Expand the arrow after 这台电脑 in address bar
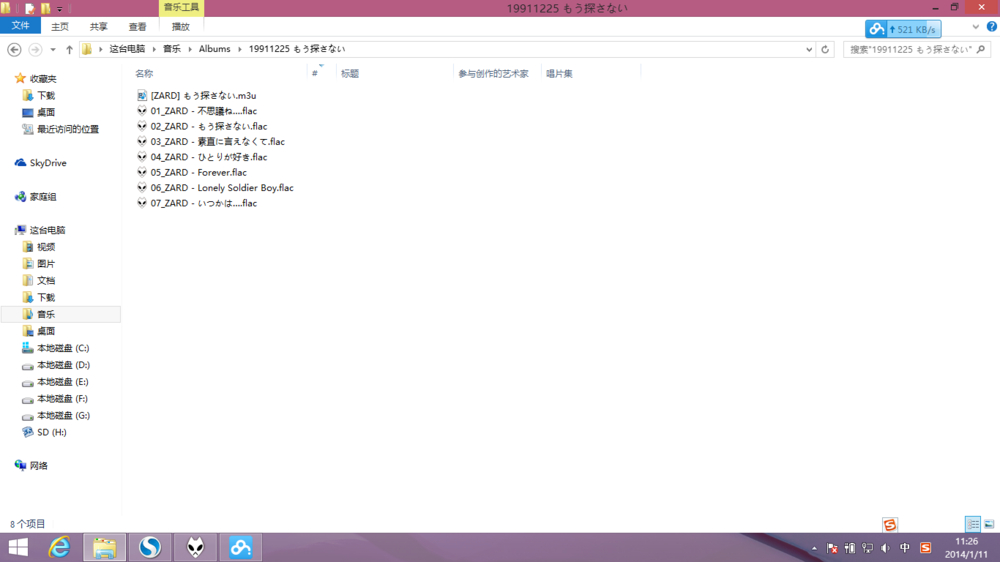Viewport: 1000px width, 562px height. tap(154, 49)
